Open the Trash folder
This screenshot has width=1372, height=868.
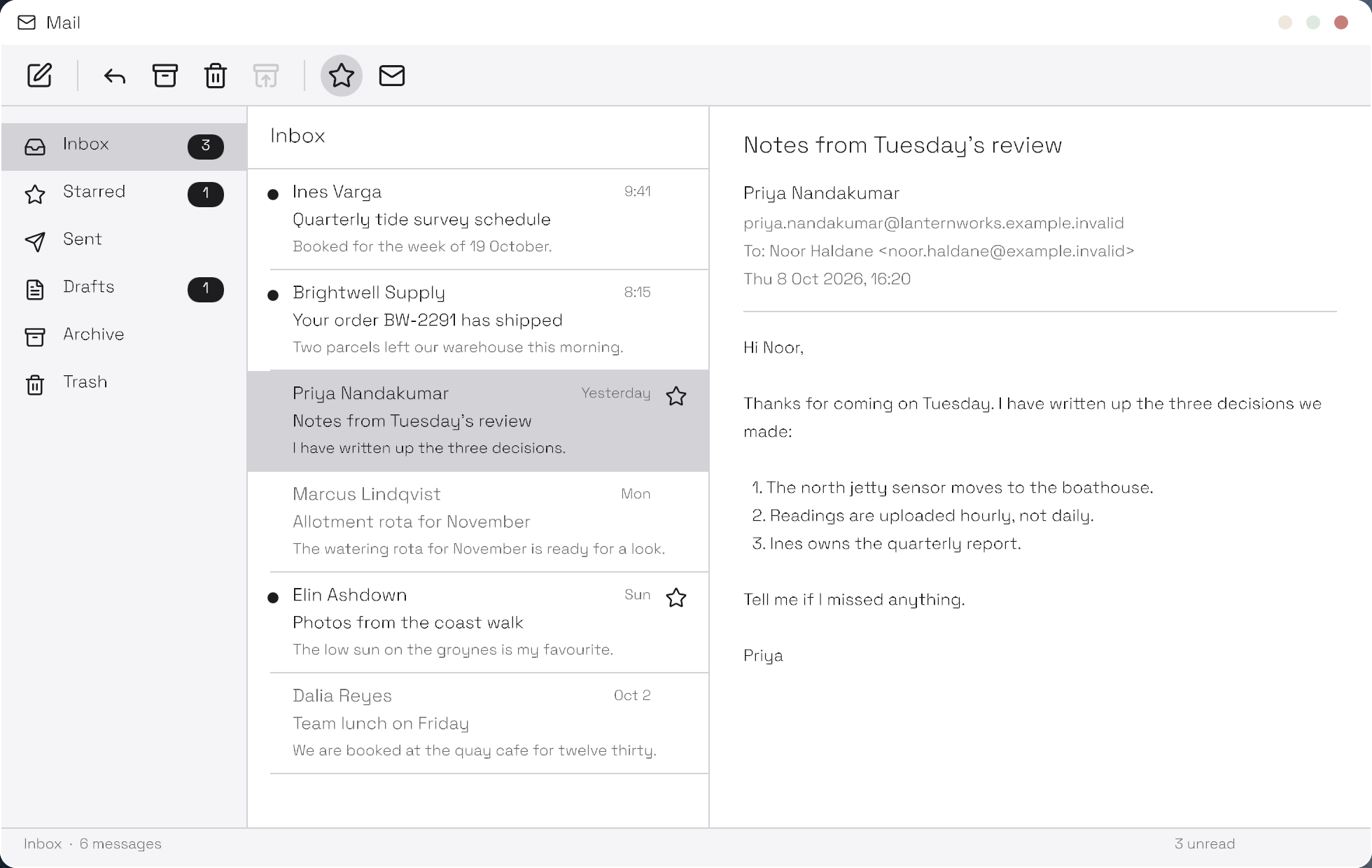pyautogui.click(x=124, y=384)
